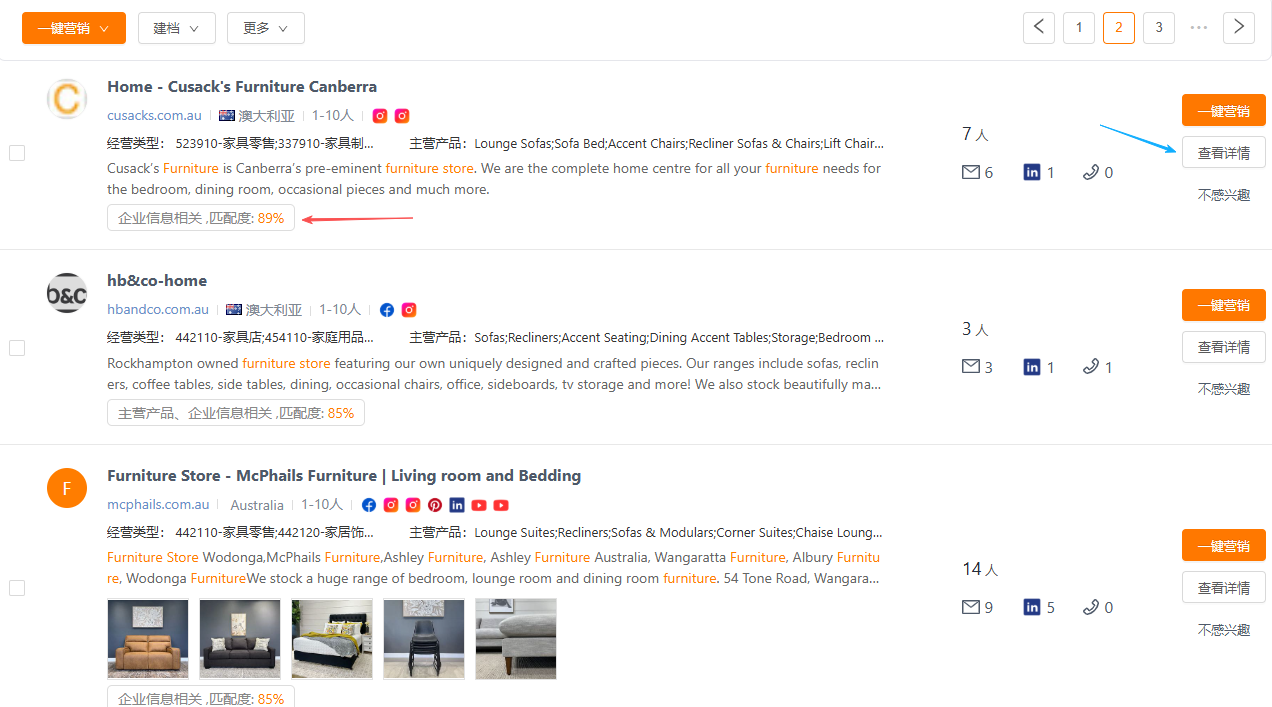Go to page 3

[x=1159, y=27]
